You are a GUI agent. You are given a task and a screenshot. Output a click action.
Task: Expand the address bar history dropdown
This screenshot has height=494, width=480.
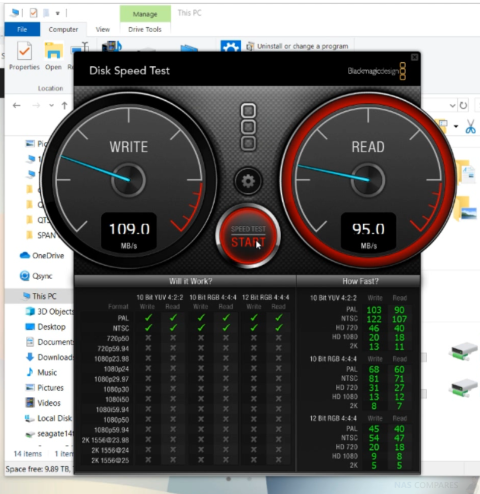[x=452, y=106]
